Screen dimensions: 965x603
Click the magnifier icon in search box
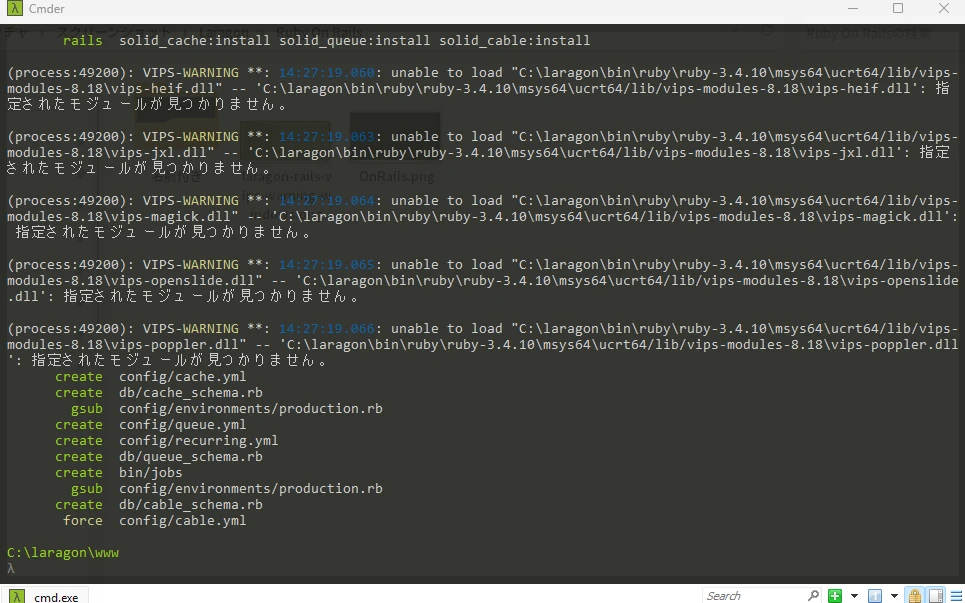[x=813, y=595]
